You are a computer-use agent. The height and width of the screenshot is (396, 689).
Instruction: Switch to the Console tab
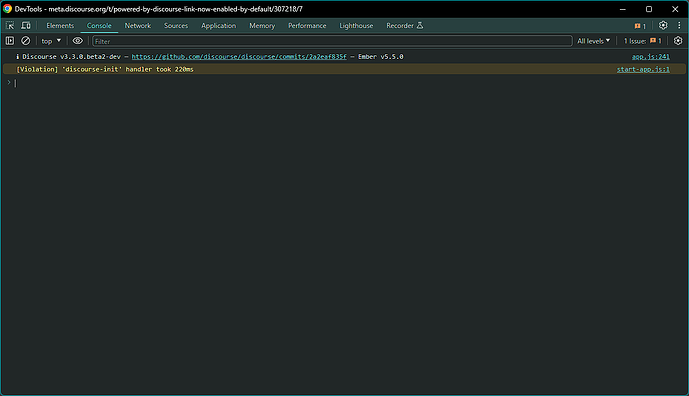(99, 25)
